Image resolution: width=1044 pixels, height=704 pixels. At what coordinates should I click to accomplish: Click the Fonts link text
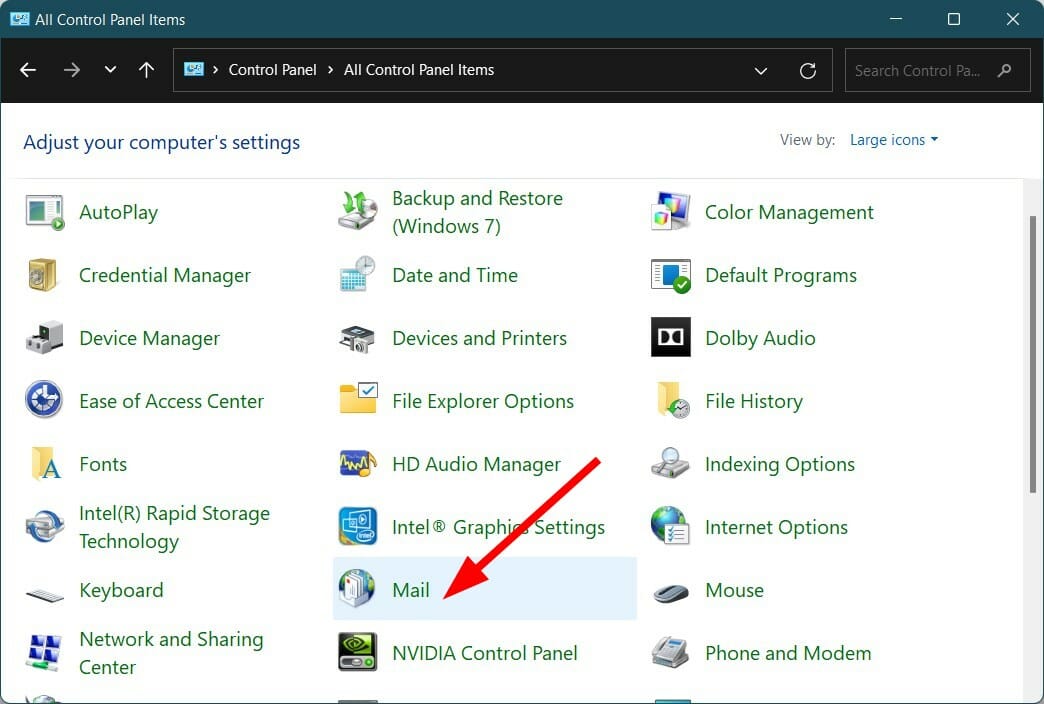coord(103,464)
